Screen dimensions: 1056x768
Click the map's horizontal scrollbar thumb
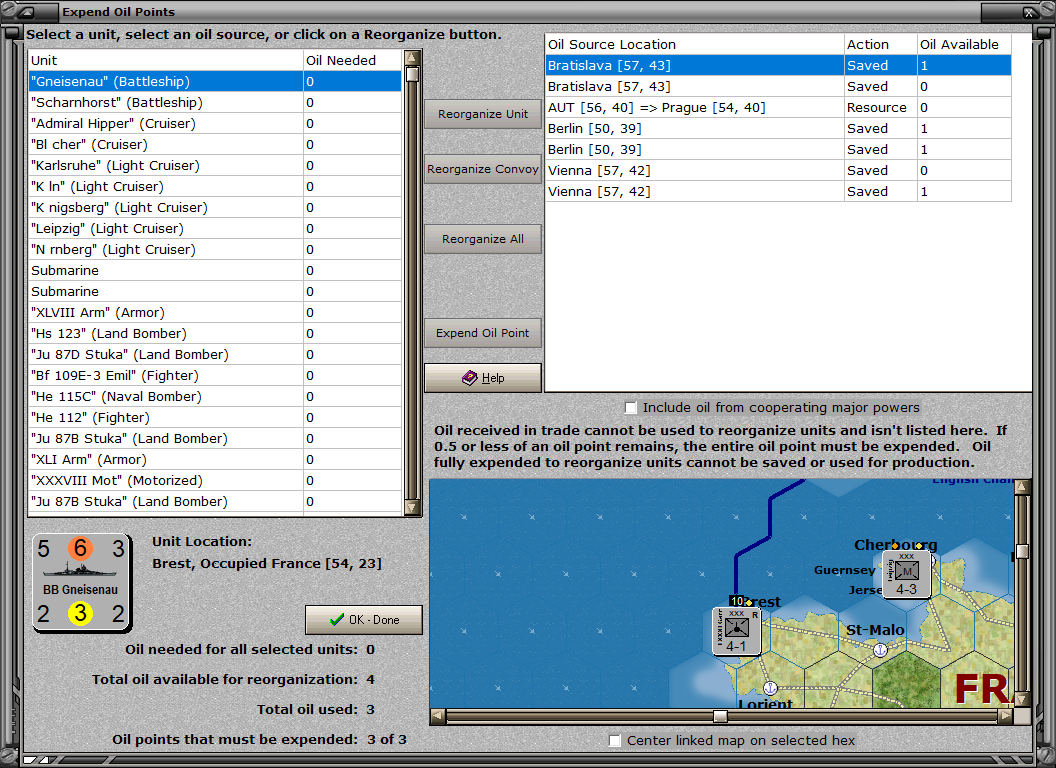pyautogui.click(x=720, y=715)
